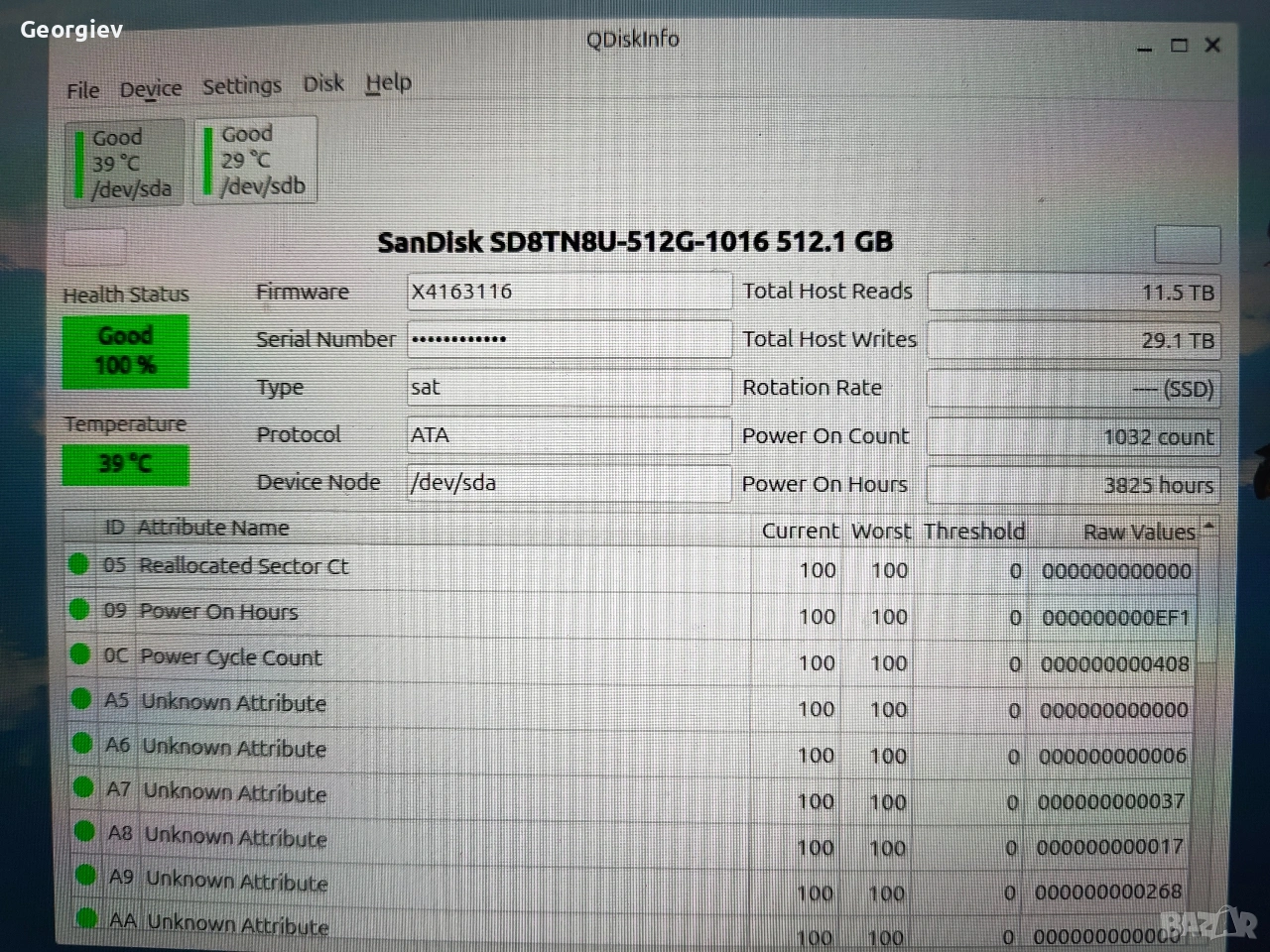Click green status dot for Power On Hours
The width and height of the screenshot is (1270, 952).
pyautogui.click(x=80, y=609)
